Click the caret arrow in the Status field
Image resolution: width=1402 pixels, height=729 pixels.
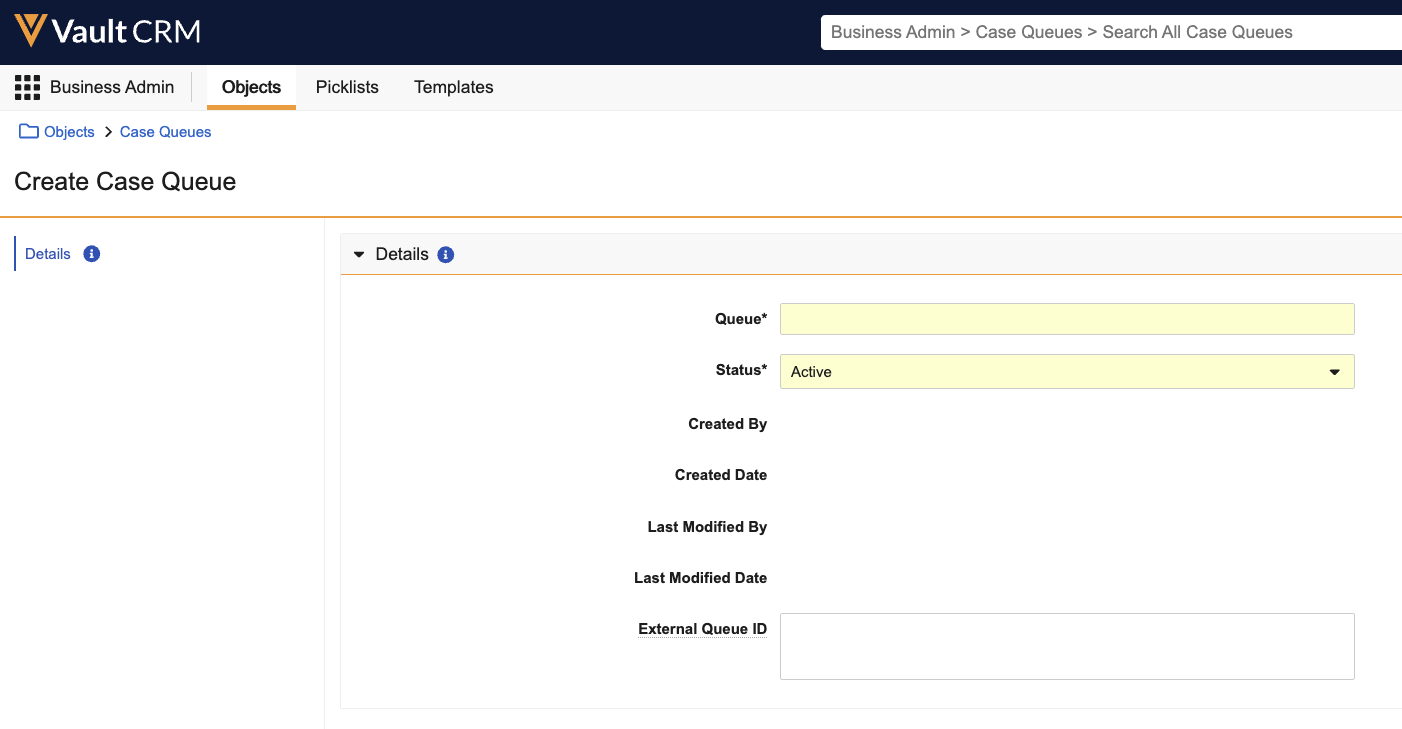1334,372
